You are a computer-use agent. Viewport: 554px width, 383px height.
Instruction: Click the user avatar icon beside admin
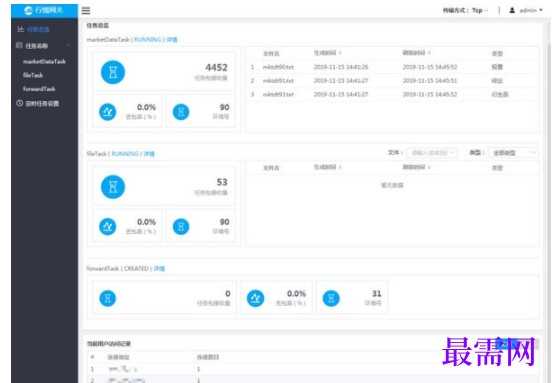click(512, 10)
